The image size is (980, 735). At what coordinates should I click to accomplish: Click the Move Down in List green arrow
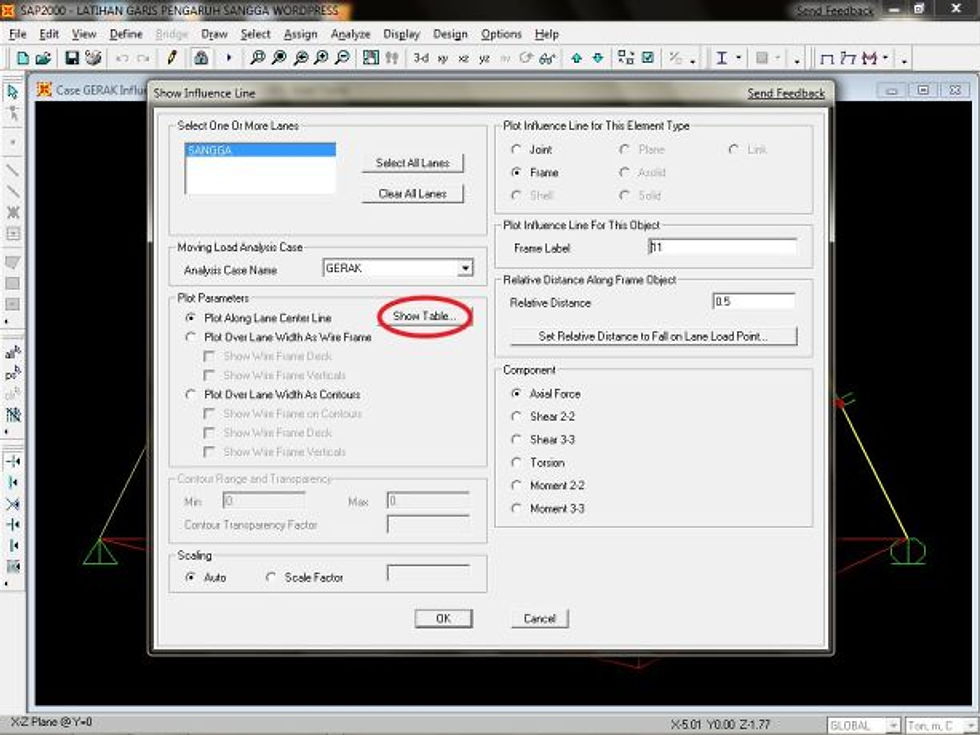598,58
